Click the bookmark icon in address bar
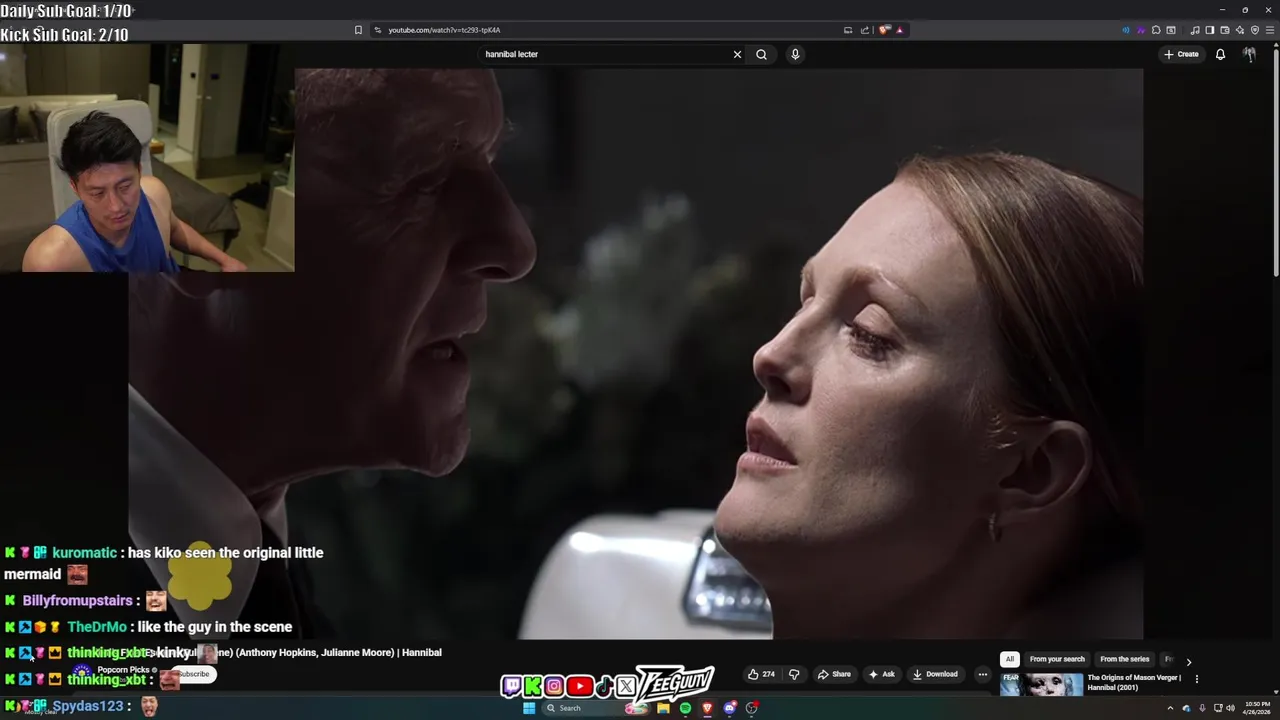Image resolution: width=1280 pixels, height=720 pixels. (358, 30)
